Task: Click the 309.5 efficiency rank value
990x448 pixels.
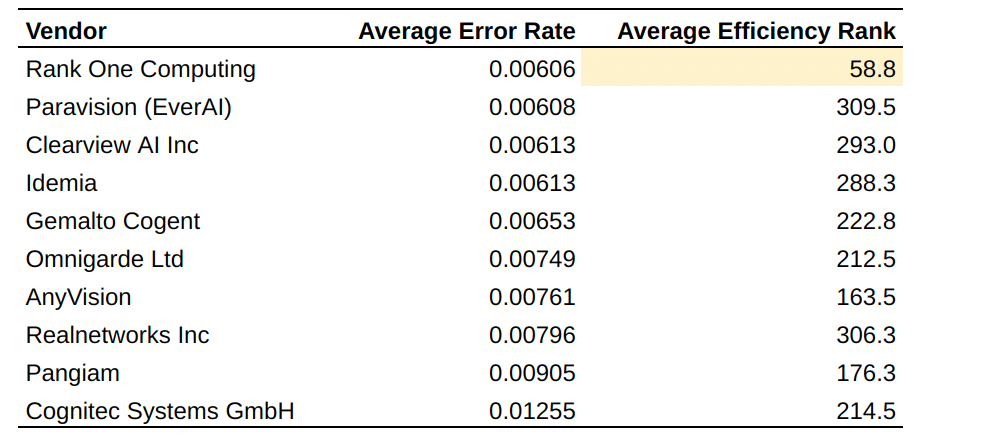Action: pos(866,107)
